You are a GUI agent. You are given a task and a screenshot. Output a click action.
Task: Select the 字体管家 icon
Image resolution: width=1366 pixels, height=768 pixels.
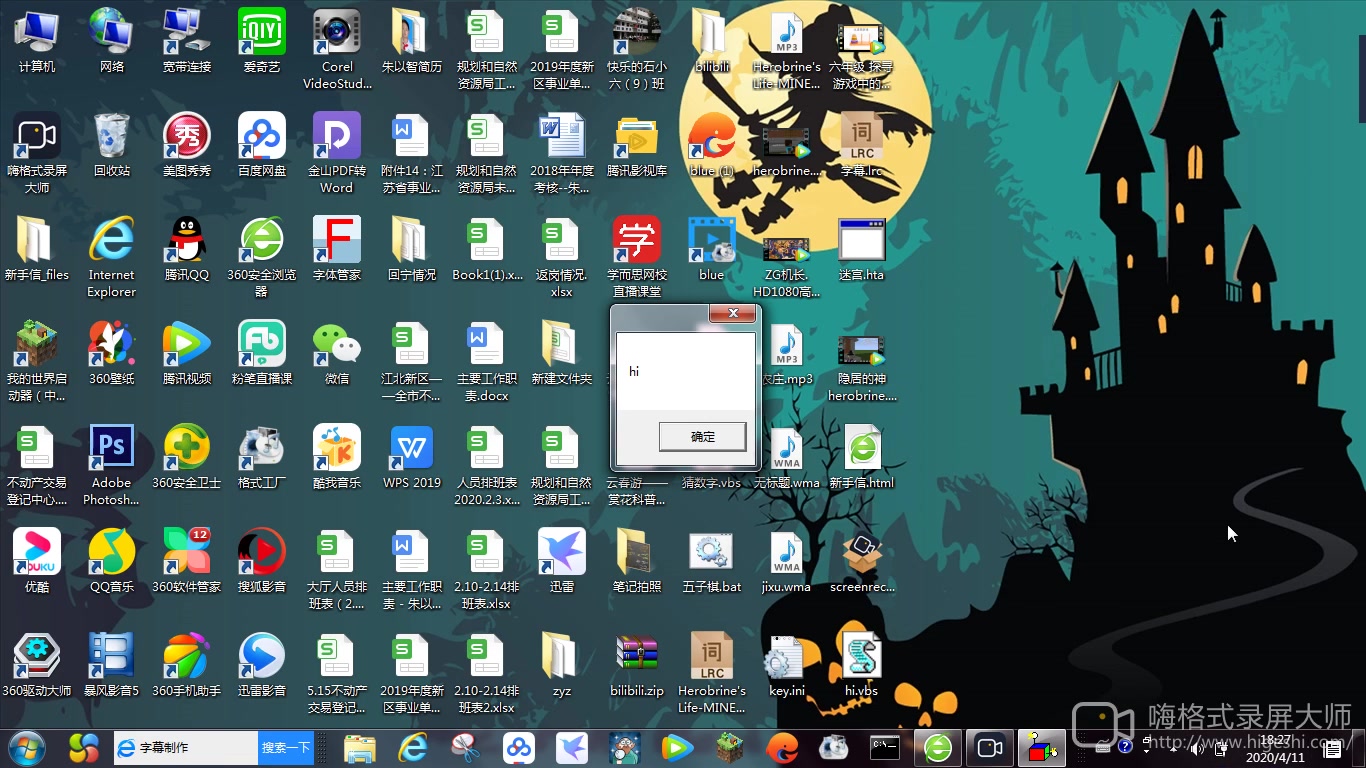tap(337, 249)
